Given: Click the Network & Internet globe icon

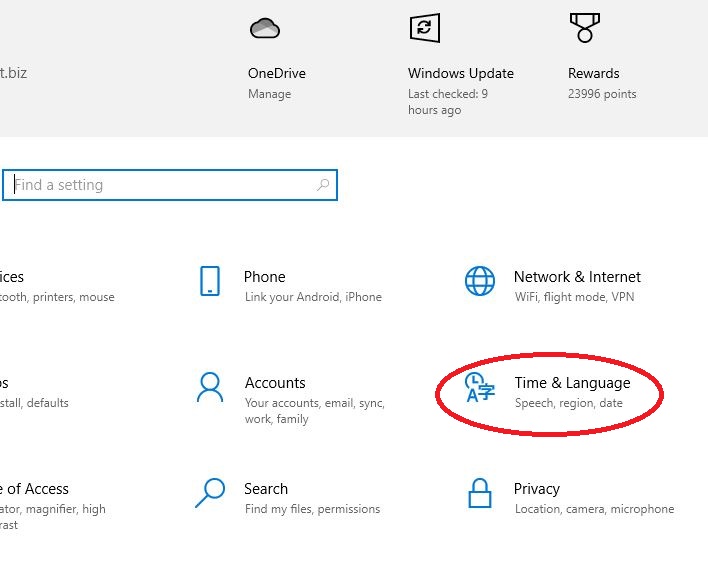Looking at the screenshot, I should pos(480,281).
